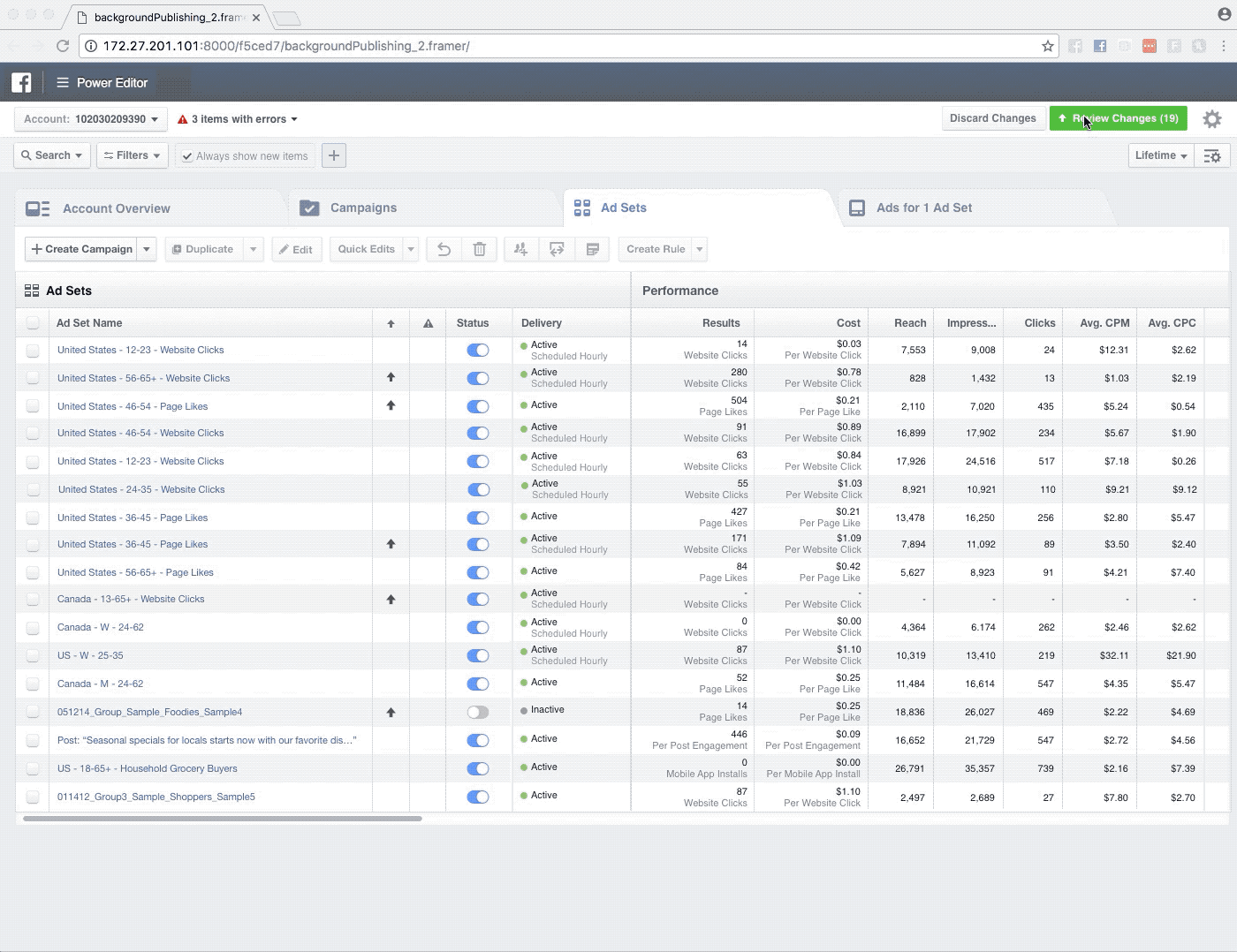Toggle status switch for 011412_Group3_Sample_Shoppers_Sample5
This screenshot has width=1237, height=952.
[478, 797]
